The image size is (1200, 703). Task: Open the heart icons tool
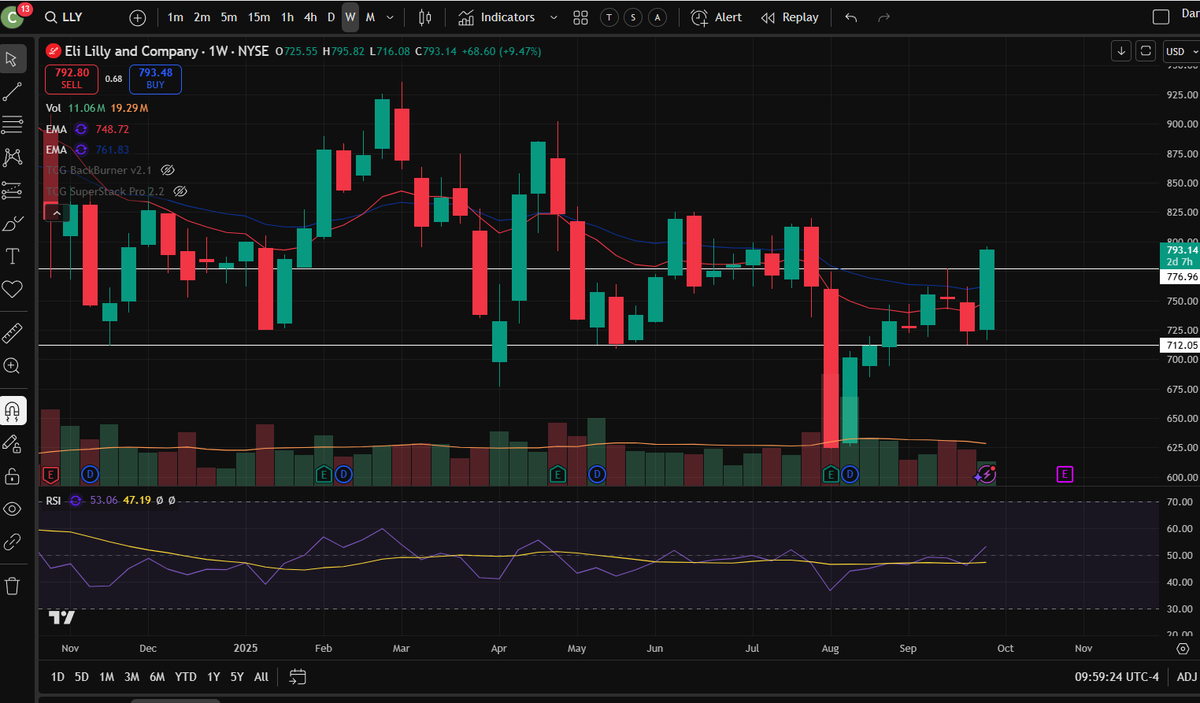tap(13, 289)
